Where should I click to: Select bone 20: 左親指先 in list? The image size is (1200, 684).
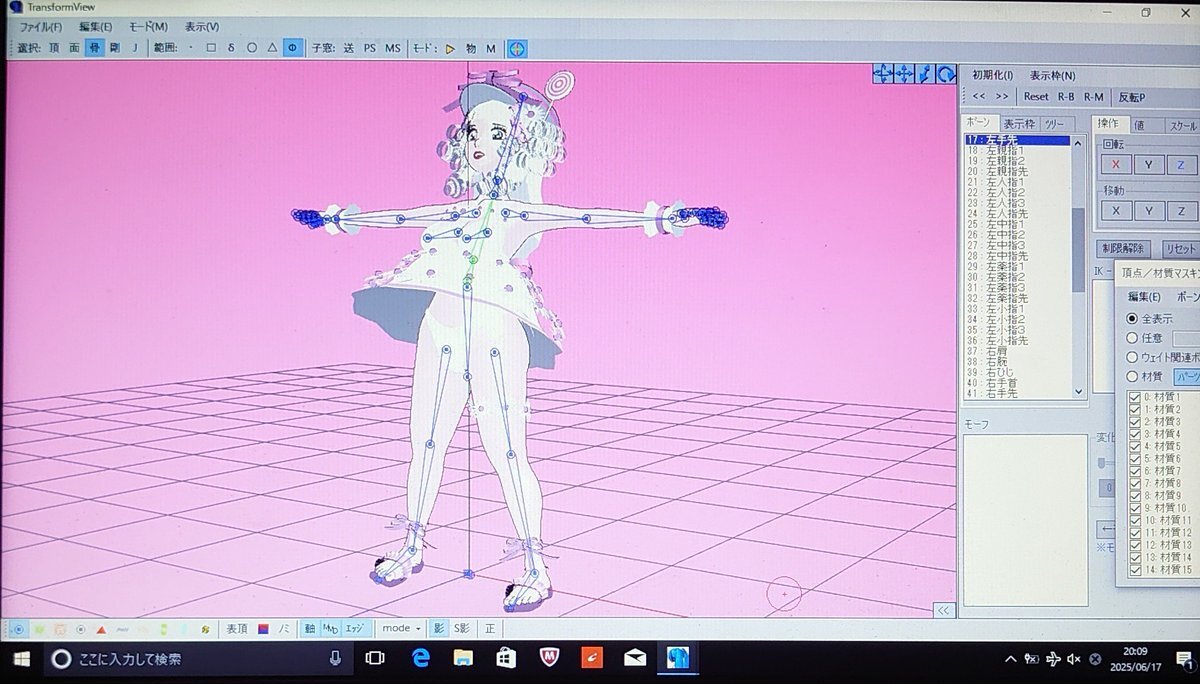(x=1016, y=171)
